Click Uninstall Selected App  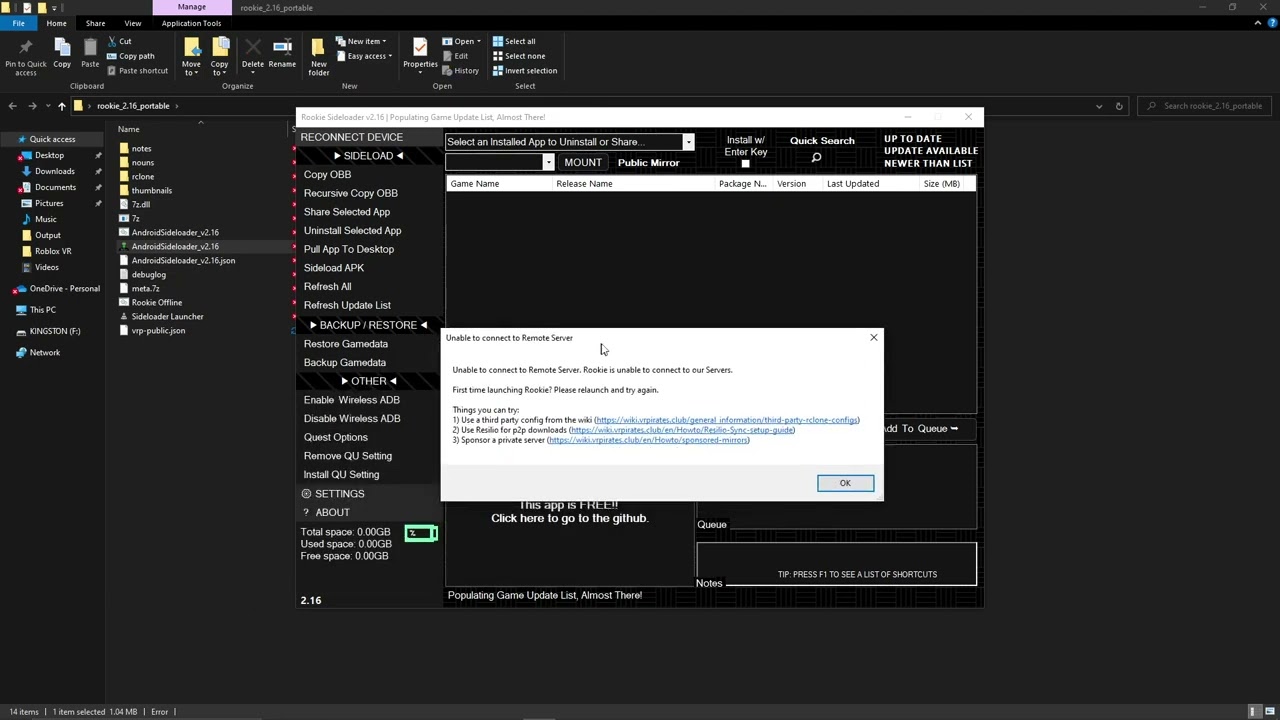coord(352,231)
